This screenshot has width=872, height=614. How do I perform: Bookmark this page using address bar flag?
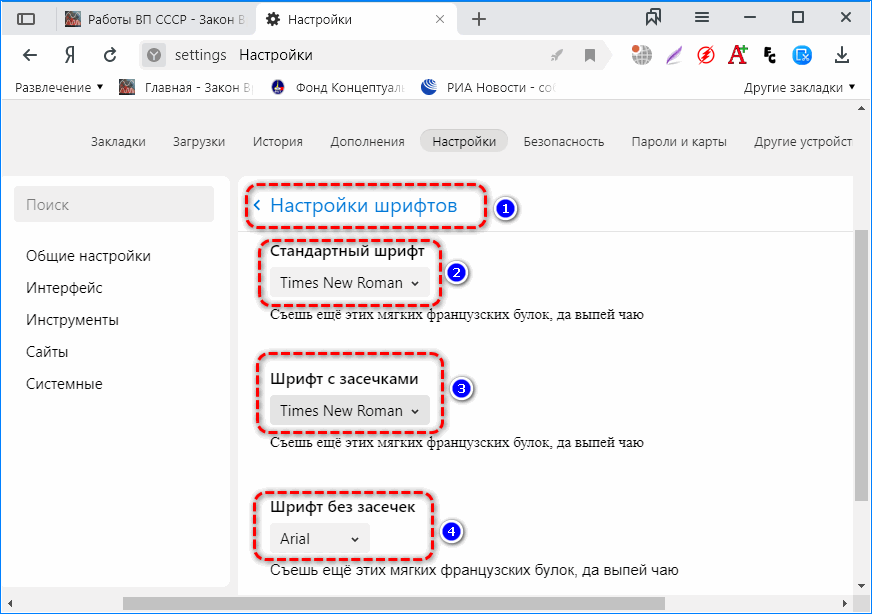click(x=590, y=55)
